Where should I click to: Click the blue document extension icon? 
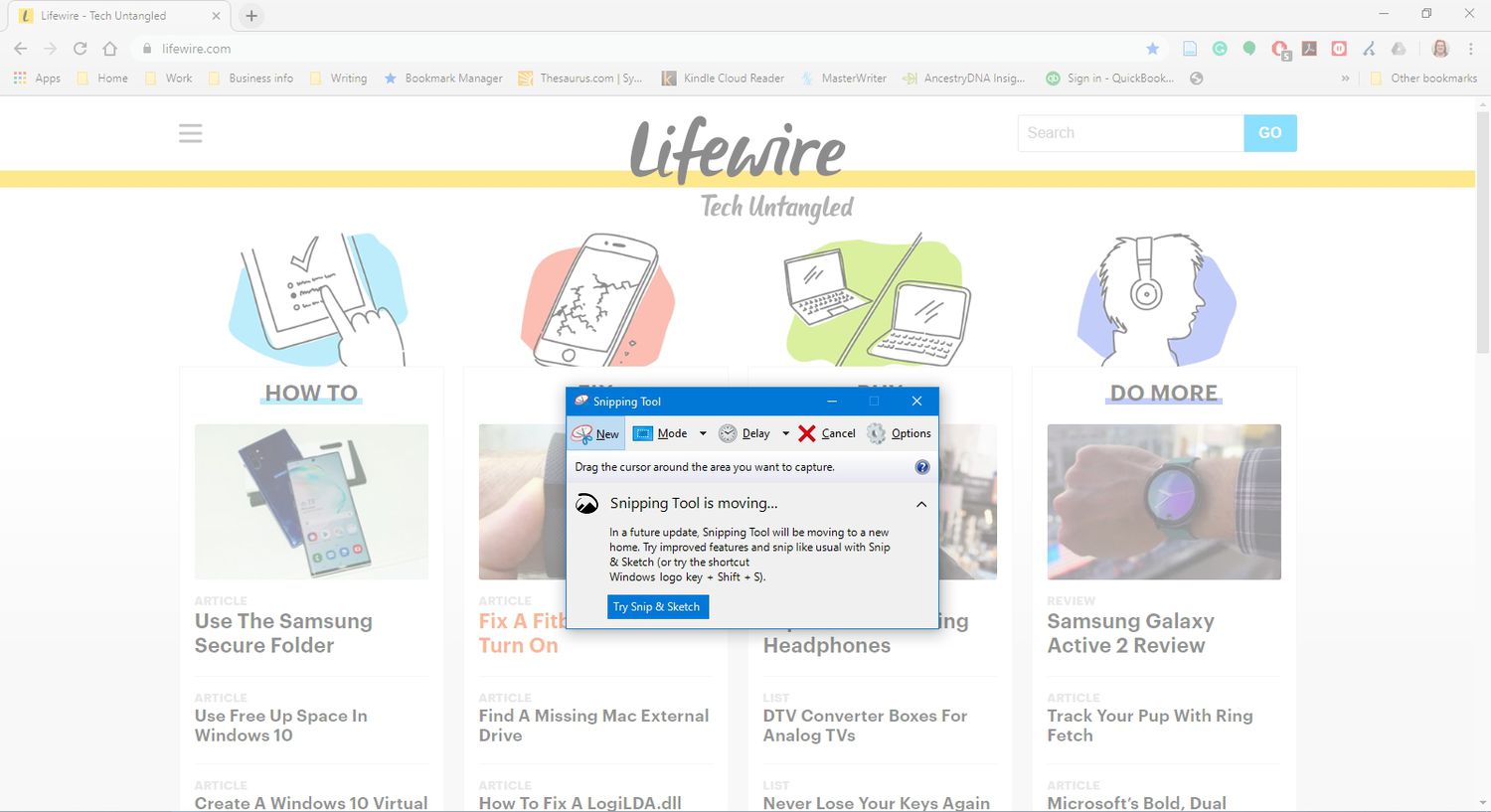click(x=1190, y=48)
